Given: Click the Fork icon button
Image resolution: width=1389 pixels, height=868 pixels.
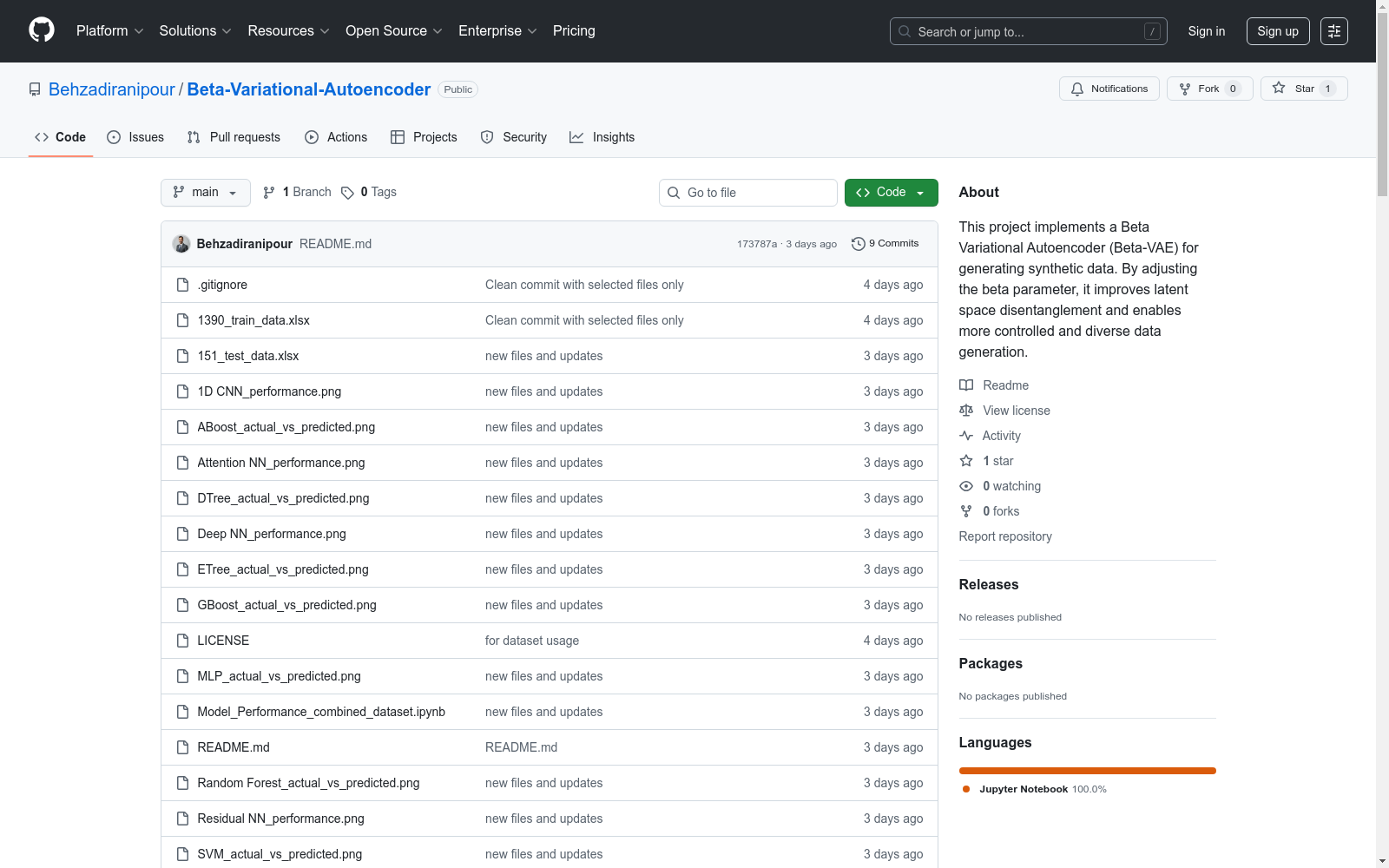Looking at the screenshot, I should pos(1185,89).
